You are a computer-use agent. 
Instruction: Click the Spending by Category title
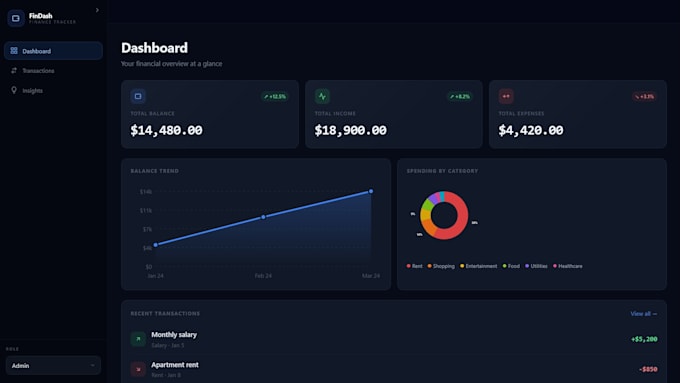tap(442, 171)
